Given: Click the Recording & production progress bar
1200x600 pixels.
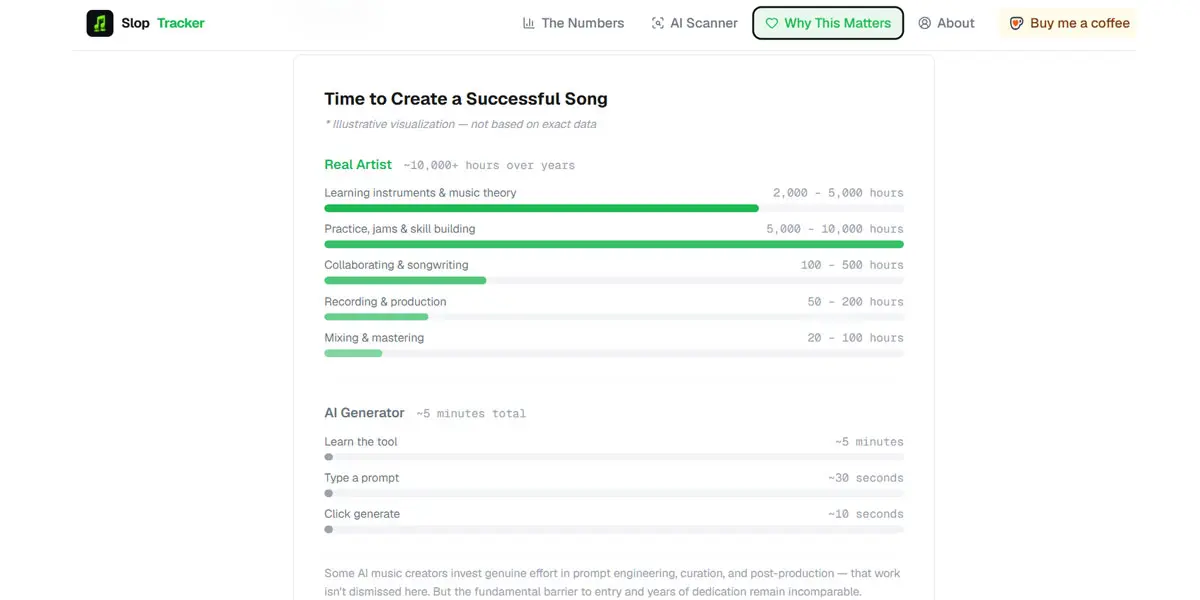Looking at the screenshot, I should pos(614,317).
